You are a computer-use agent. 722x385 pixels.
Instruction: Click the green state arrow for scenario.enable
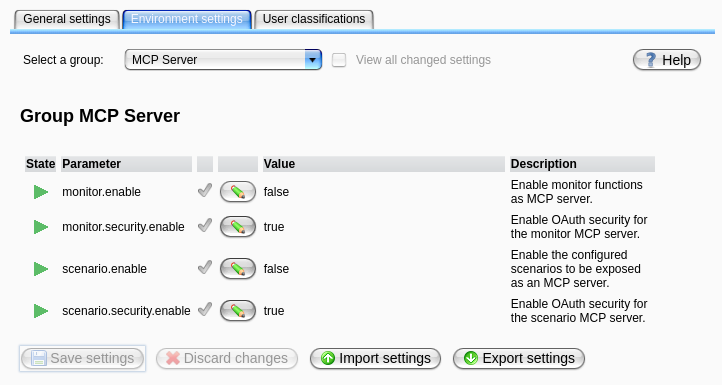(x=41, y=269)
